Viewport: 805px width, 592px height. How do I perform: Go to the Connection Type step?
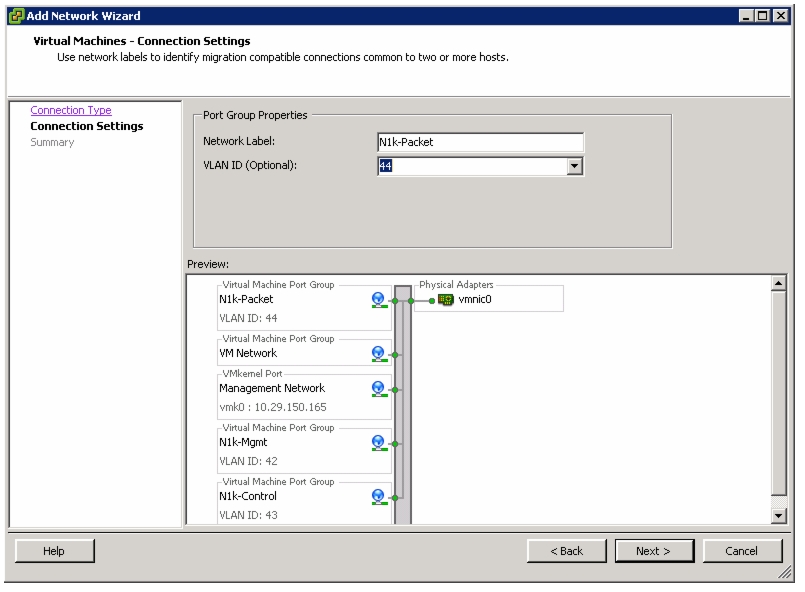[71, 110]
